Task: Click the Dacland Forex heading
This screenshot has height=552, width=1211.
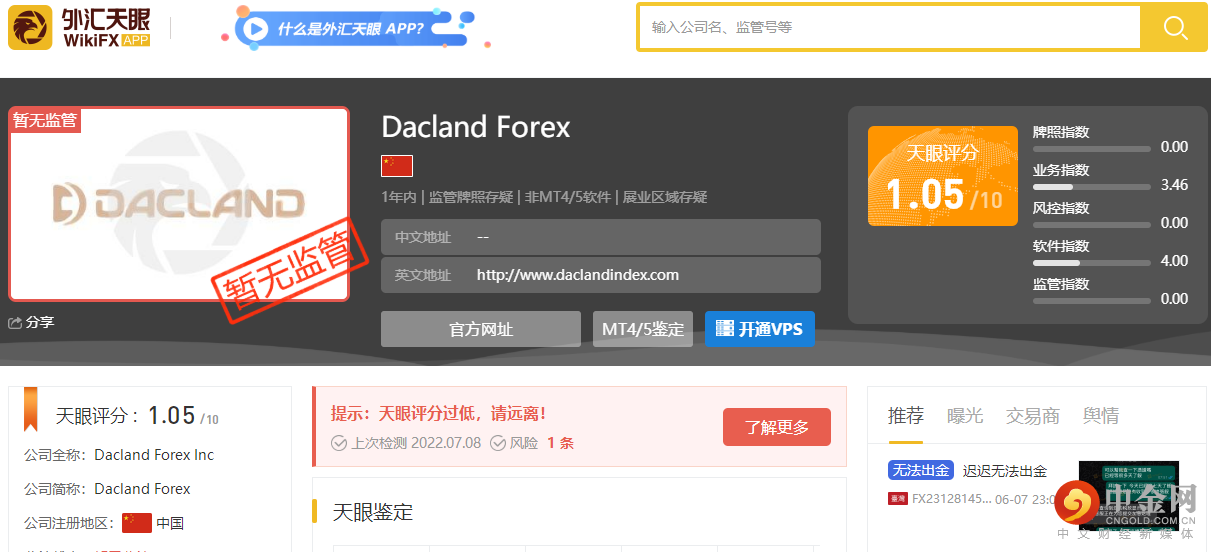Action: coord(476,127)
